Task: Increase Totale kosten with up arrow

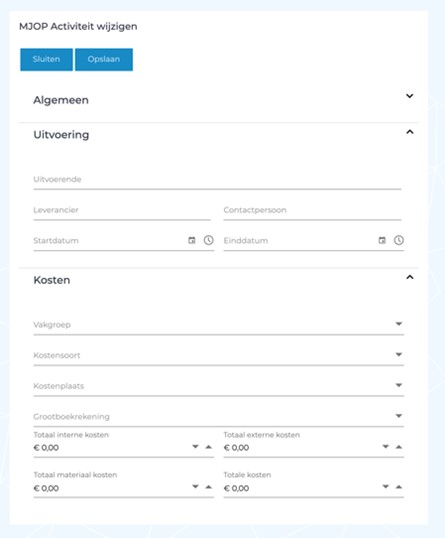Action: [x=399, y=487]
